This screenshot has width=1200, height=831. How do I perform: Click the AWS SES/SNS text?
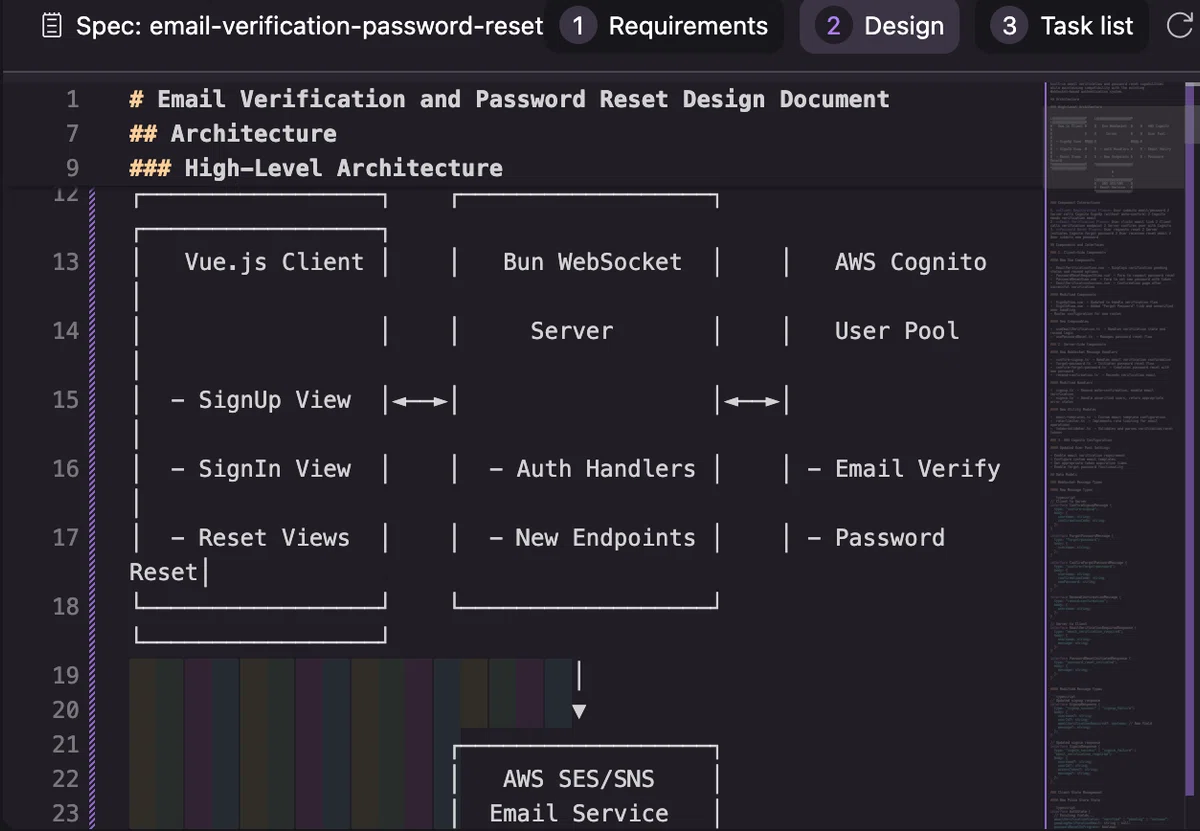coord(579,779)
